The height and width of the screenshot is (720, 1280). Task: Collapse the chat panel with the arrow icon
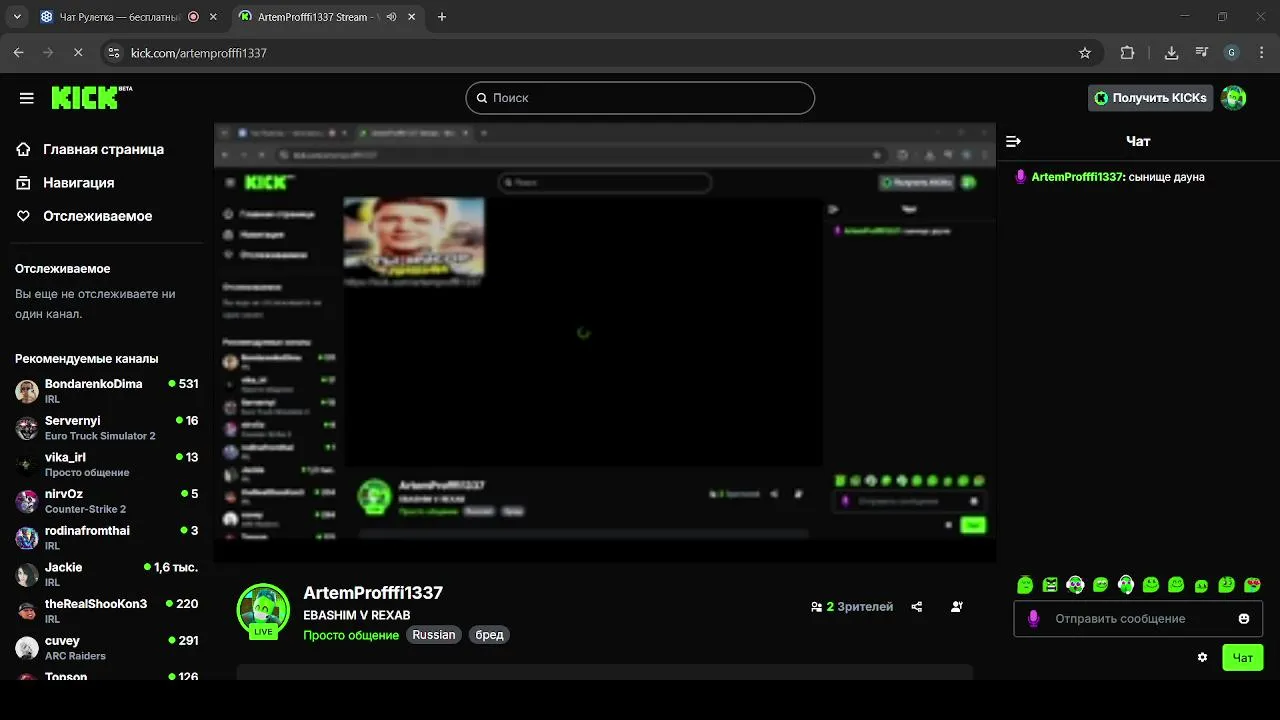pos(1013,142)
